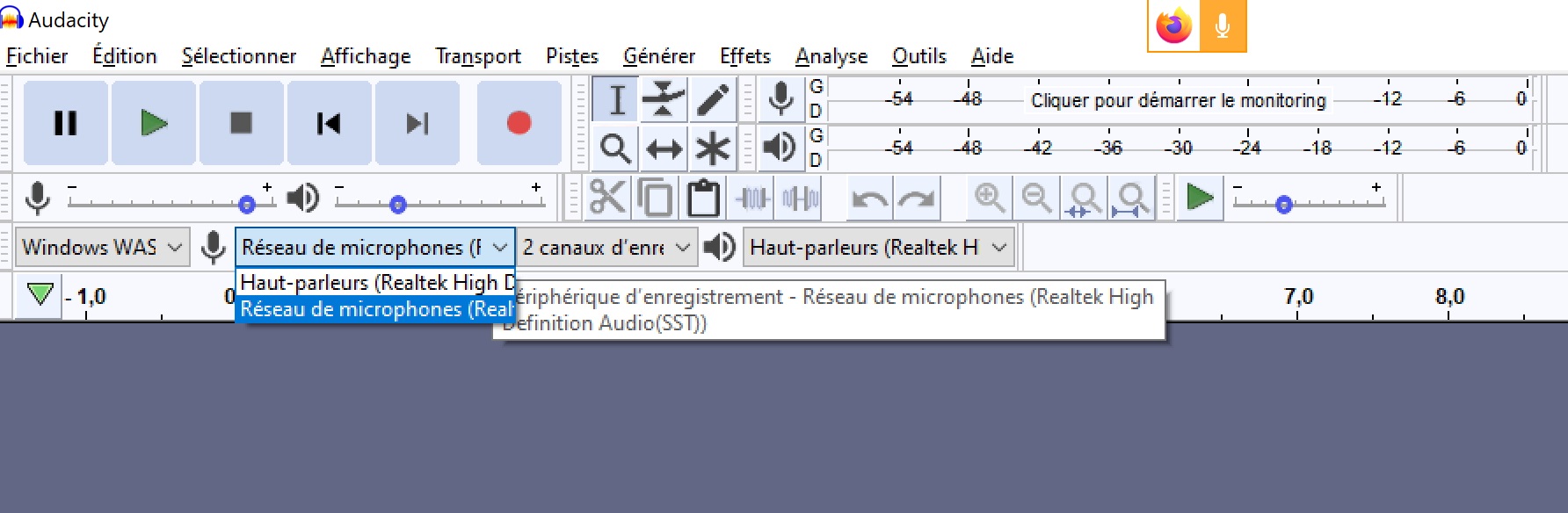
Task: Click the Fit project to width icon
Action: tap(1132, 198)
